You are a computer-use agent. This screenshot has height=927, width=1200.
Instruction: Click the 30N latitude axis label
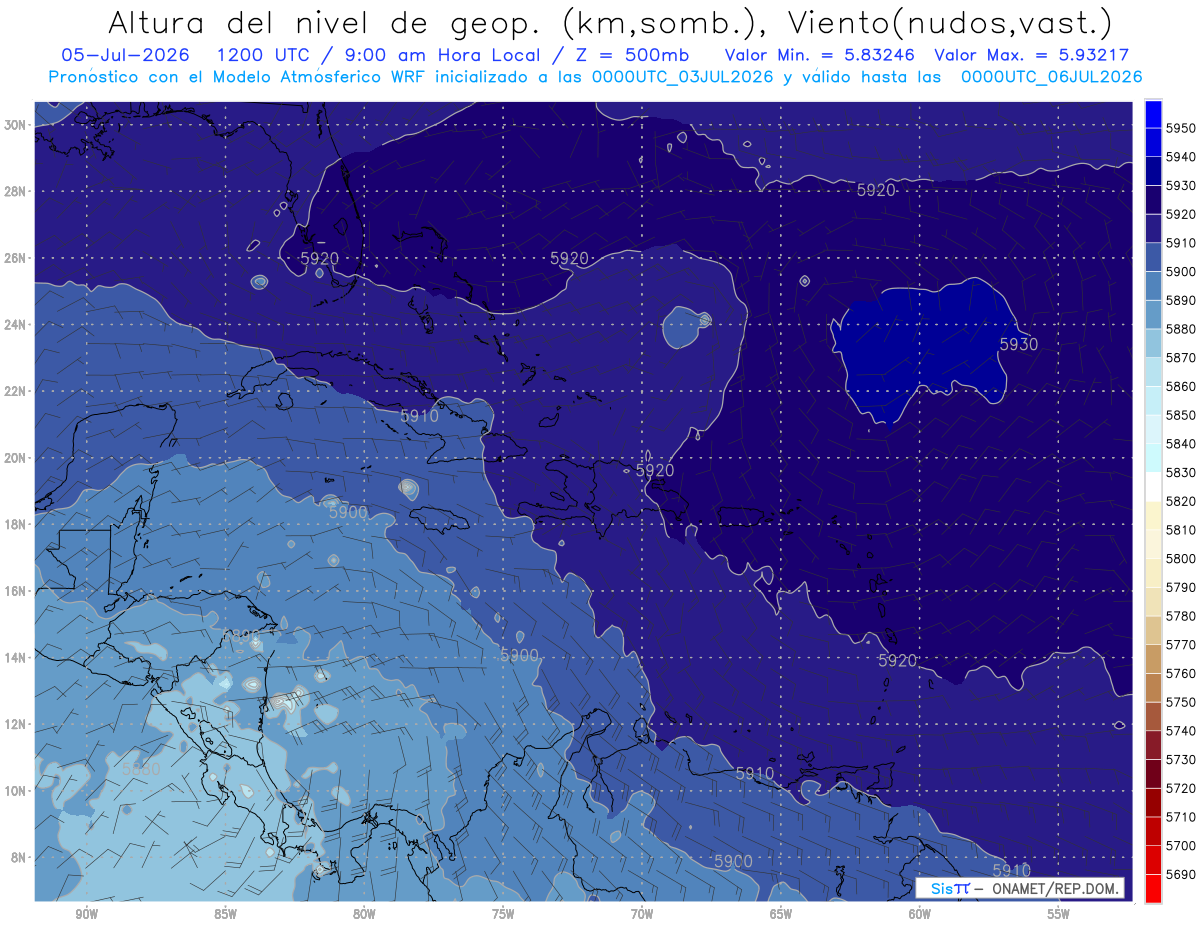pyautogui.click(x=15, y=125)
